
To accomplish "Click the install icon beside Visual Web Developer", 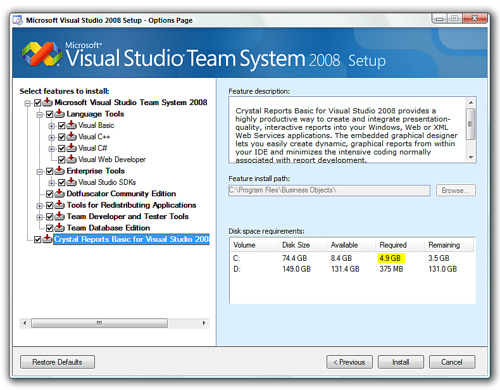I will tap(71, 159).
